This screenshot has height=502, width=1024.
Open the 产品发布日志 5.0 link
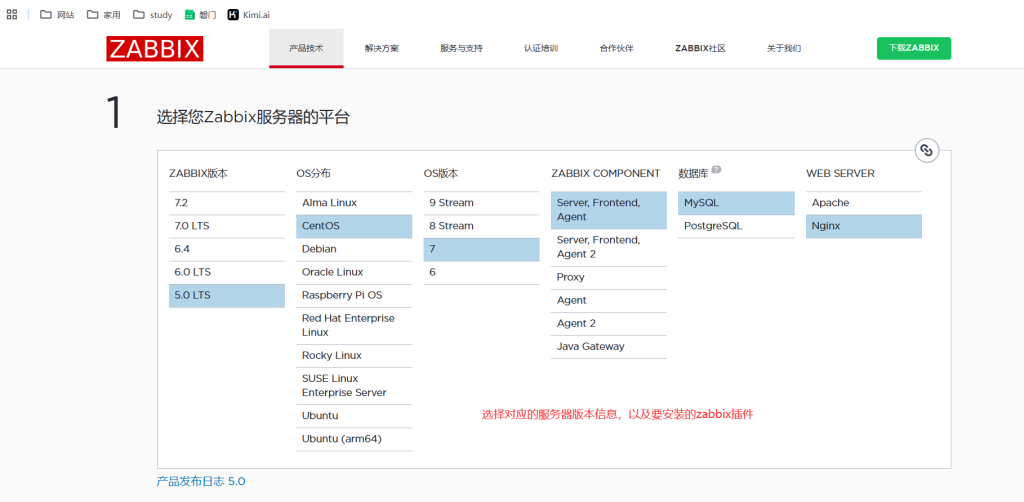[x=201, y=481]
